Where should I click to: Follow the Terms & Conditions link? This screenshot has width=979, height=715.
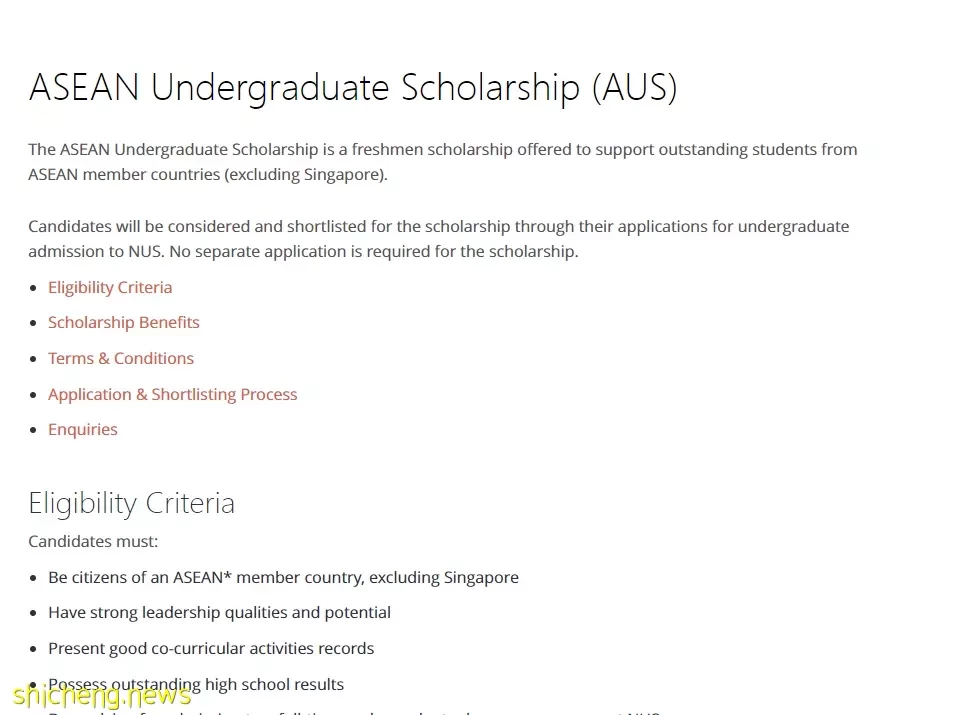point(121,358)
